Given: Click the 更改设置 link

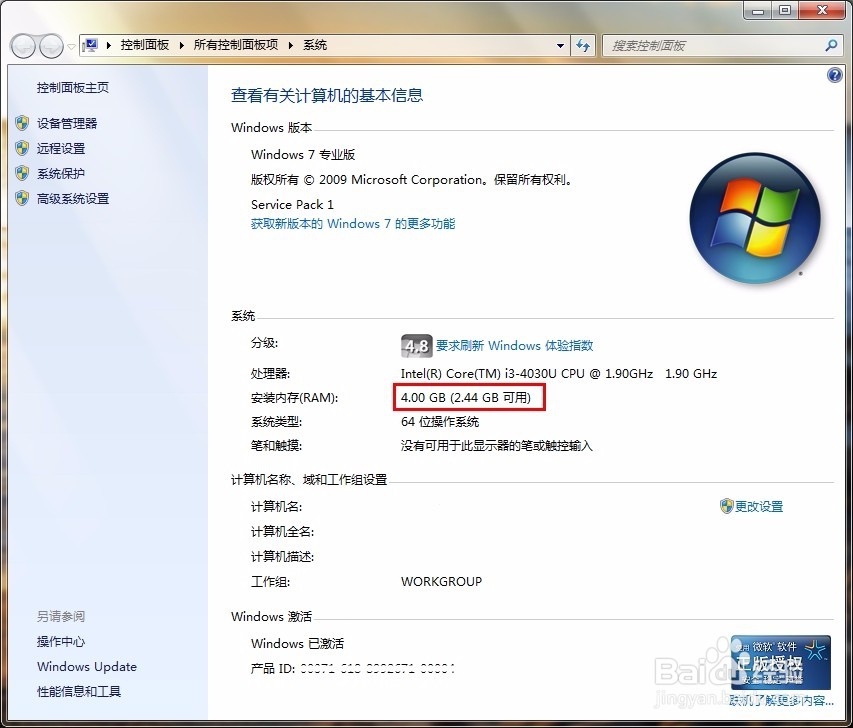Looking at the screenshot, I should (x=759, y=507).
